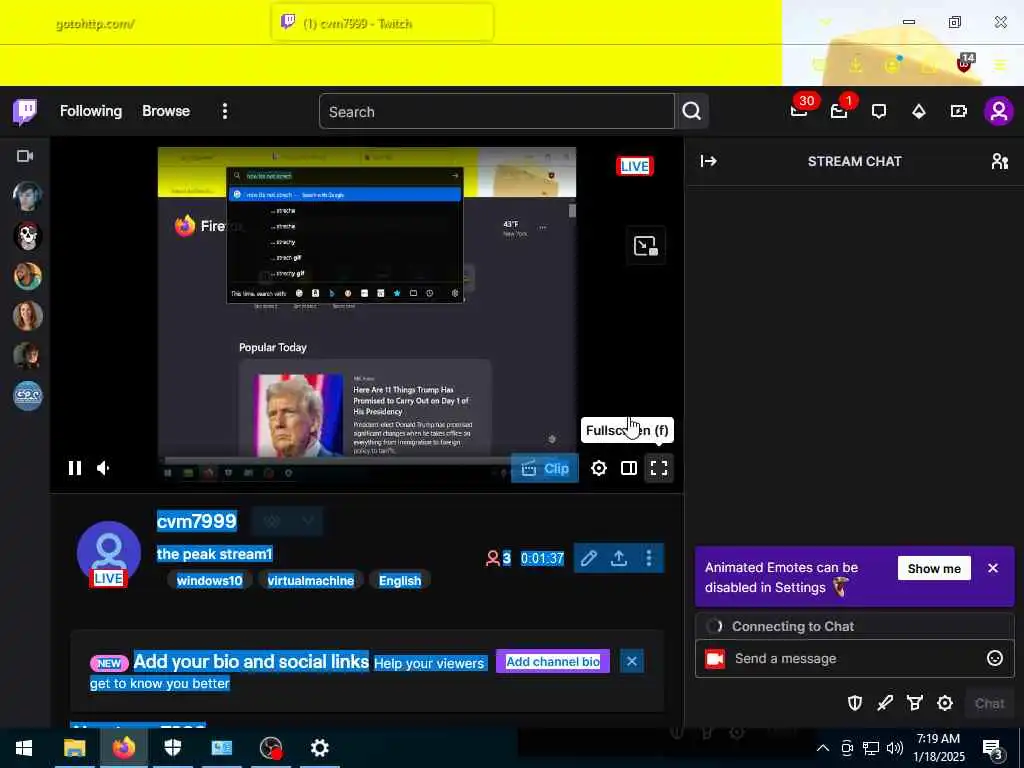Select the virtualmachine tag
The width and height of the screenshot is (1024, 768).
tap(311, 581)
